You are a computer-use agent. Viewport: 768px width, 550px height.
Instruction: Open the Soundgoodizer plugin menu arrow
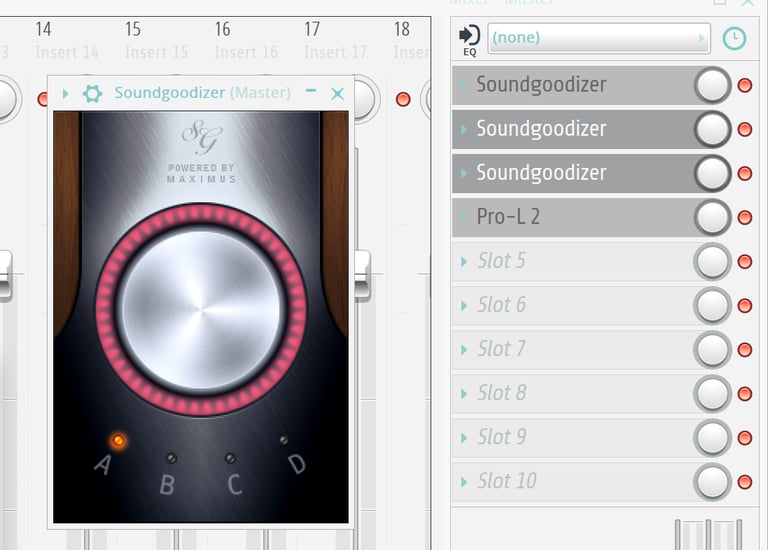click(x=65, y=93)
